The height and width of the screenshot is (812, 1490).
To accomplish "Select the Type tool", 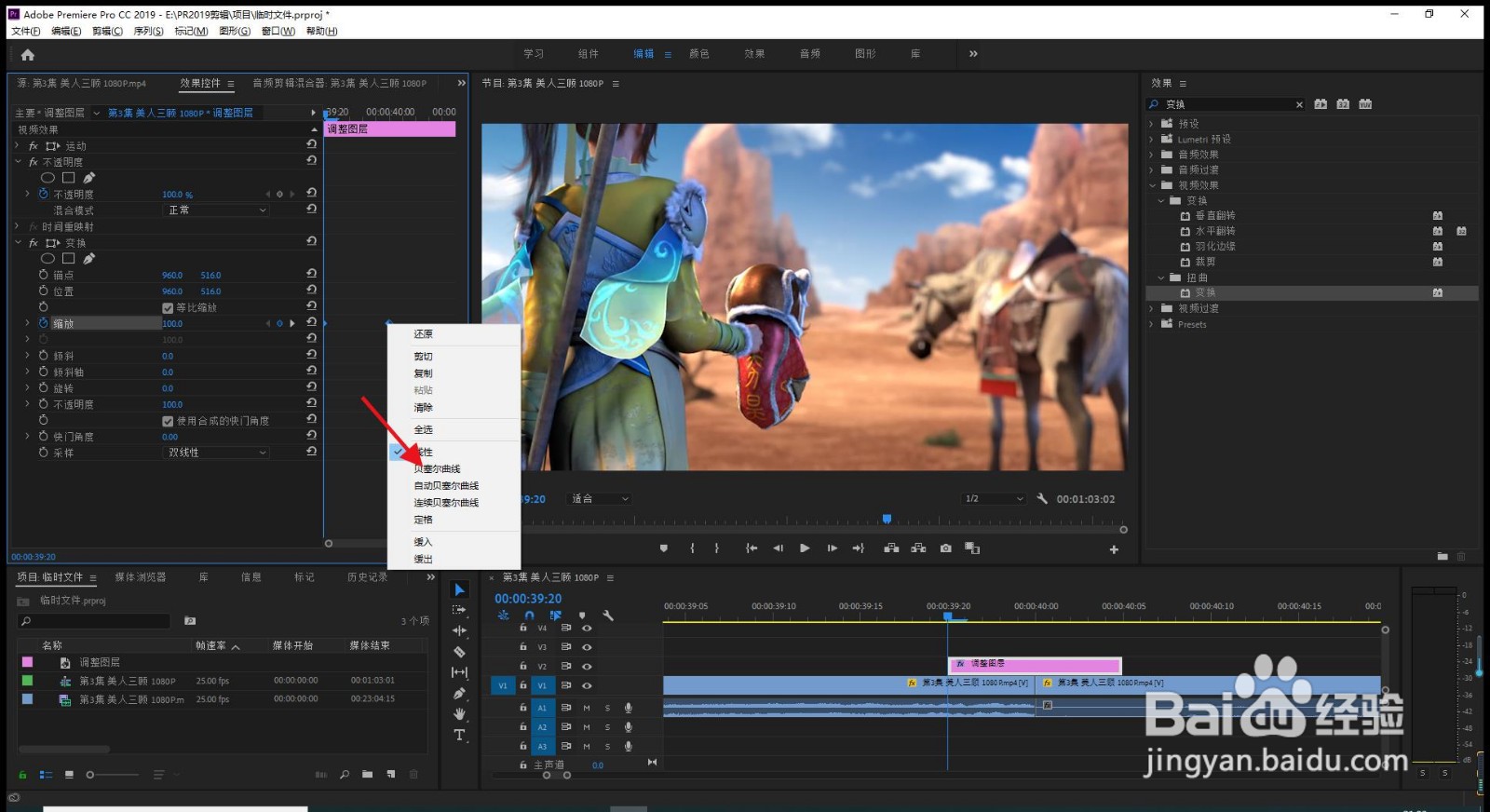I will click(x=459, y=735).
